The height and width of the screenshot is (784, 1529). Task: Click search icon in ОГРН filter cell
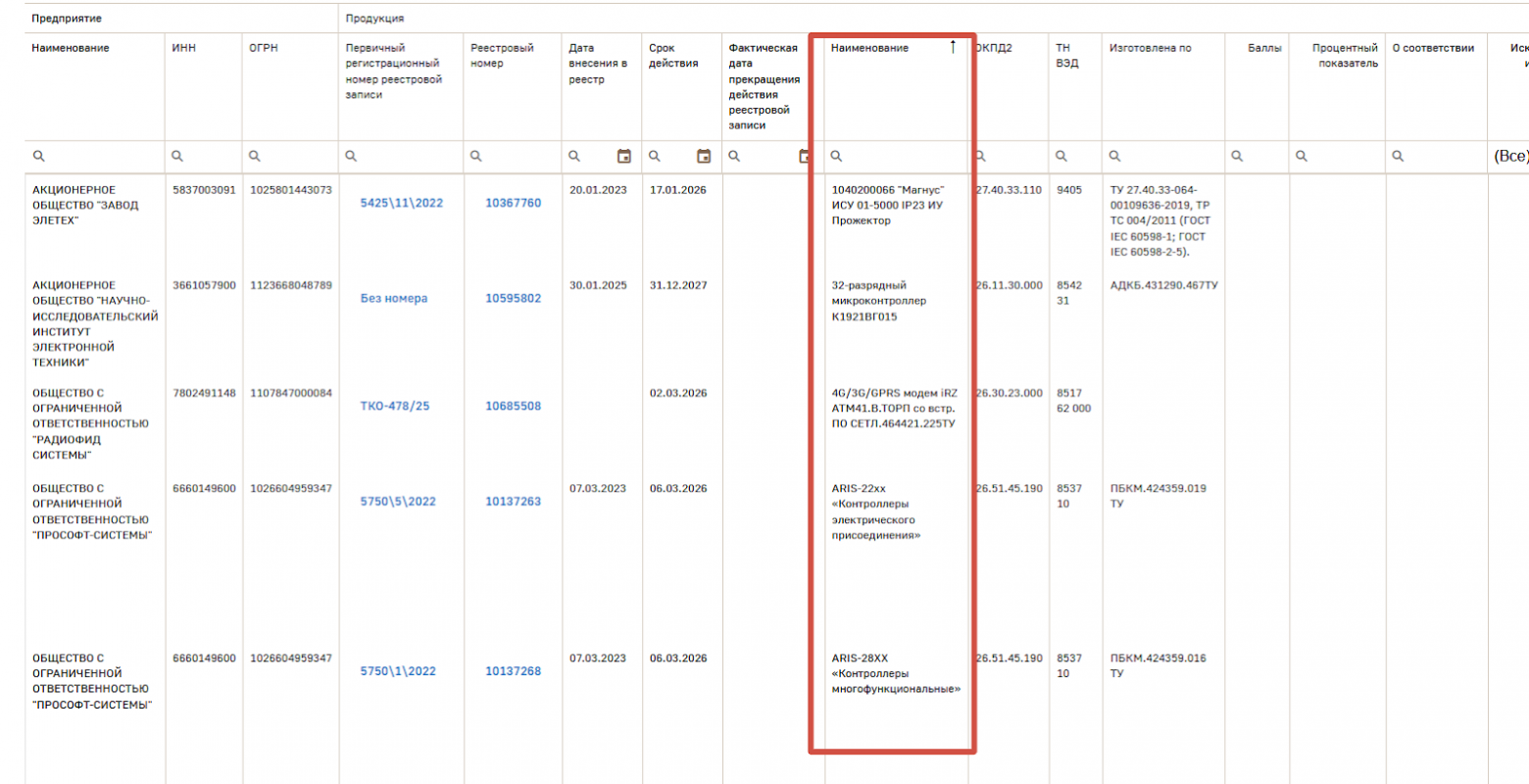point(254,156)
